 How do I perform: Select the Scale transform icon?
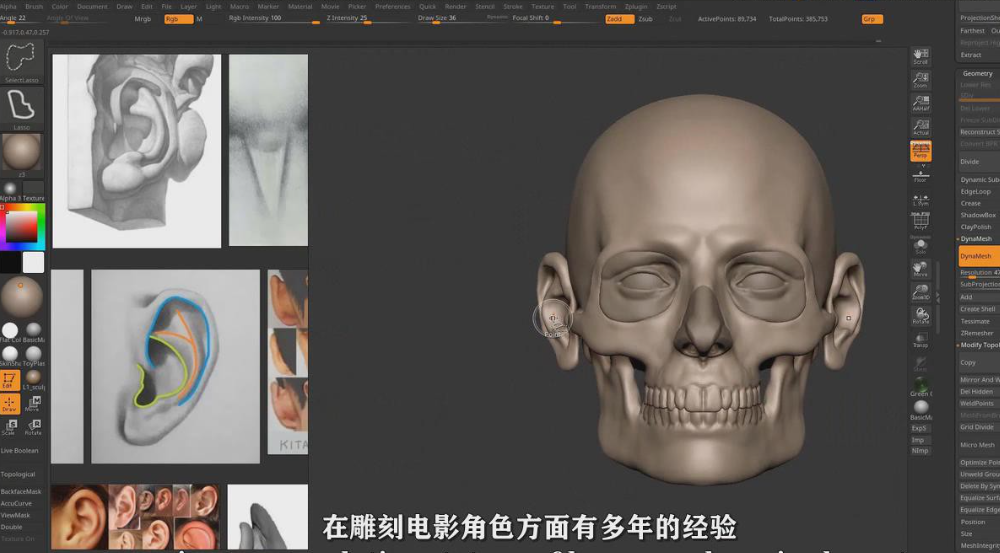(x=9, y=427)
